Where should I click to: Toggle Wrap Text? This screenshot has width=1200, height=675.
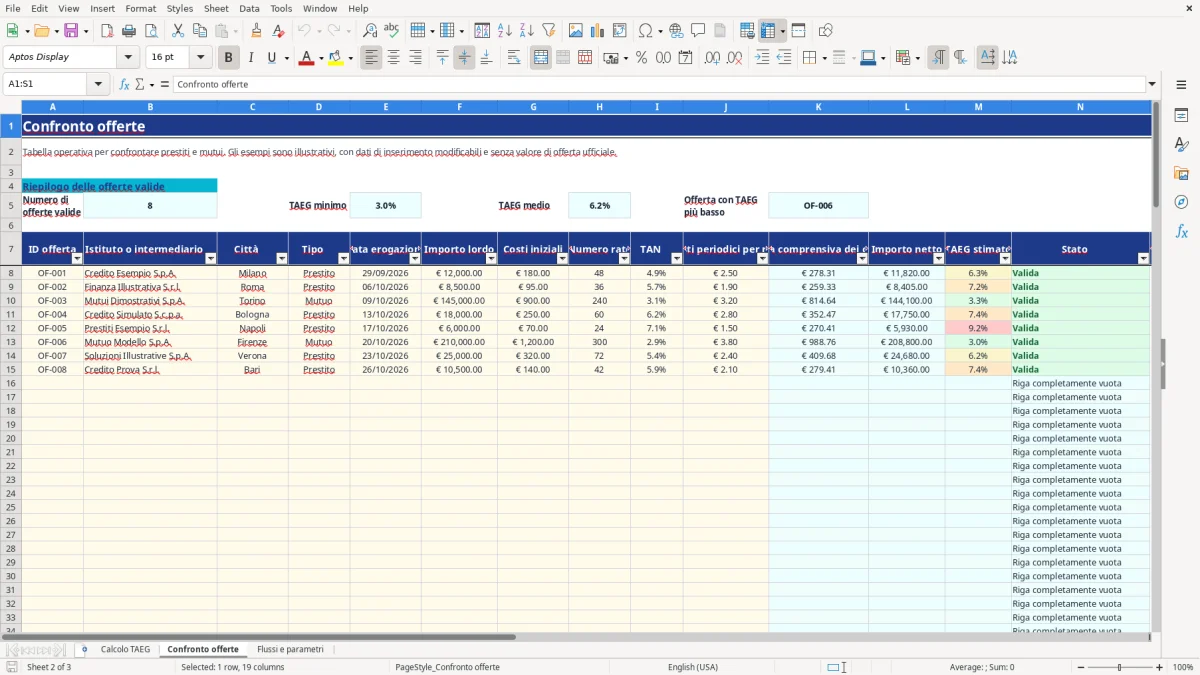point(514,58)
